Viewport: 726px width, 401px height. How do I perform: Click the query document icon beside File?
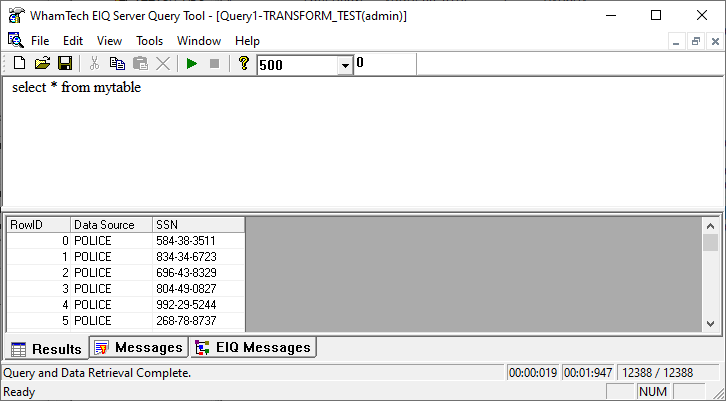point(15,40)
